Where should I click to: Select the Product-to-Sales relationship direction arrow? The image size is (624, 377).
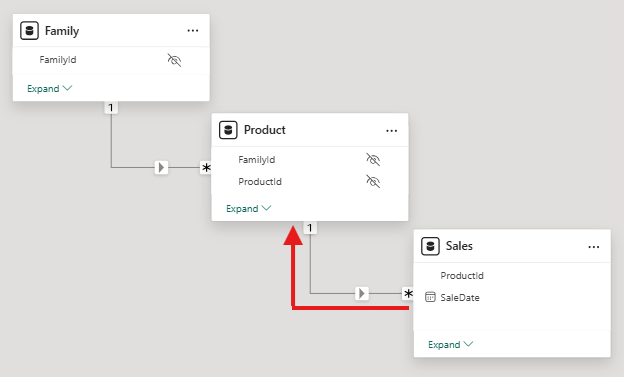coord(362,293)
